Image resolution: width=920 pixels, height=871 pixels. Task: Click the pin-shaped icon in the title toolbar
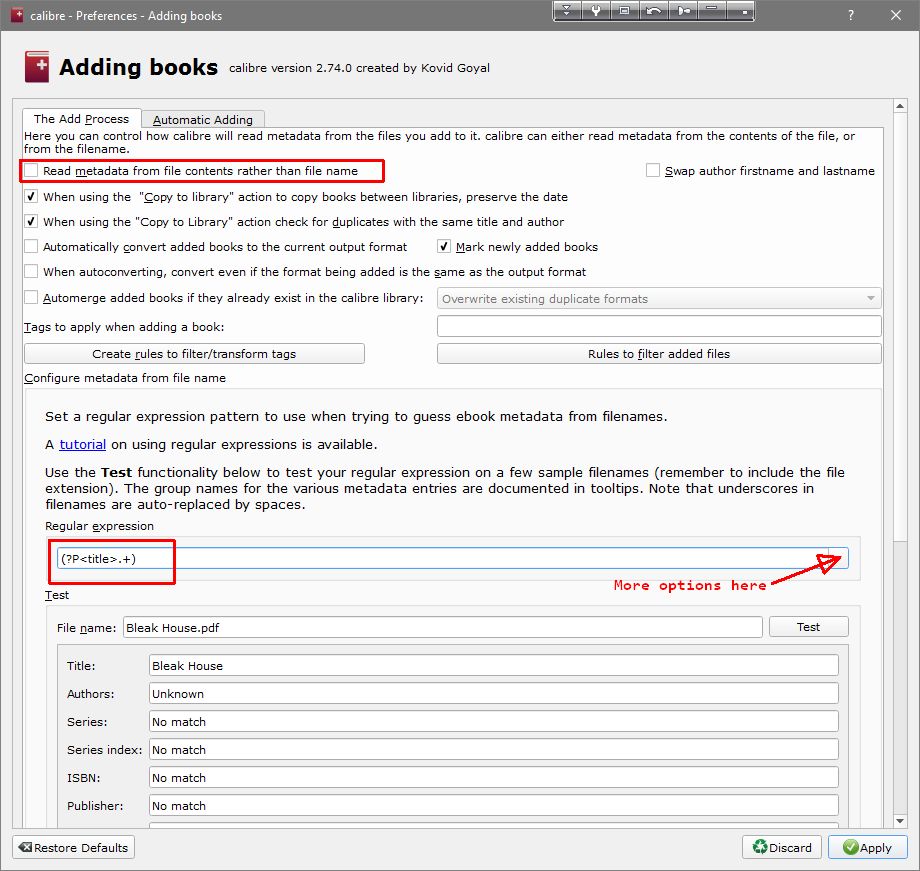click(x=683, y=11)
